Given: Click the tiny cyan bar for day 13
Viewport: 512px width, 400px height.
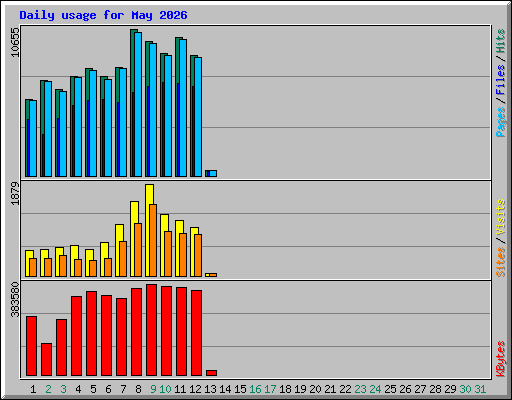Looking at the screenshot, I should pyautogui.click(x=213, y=173).
